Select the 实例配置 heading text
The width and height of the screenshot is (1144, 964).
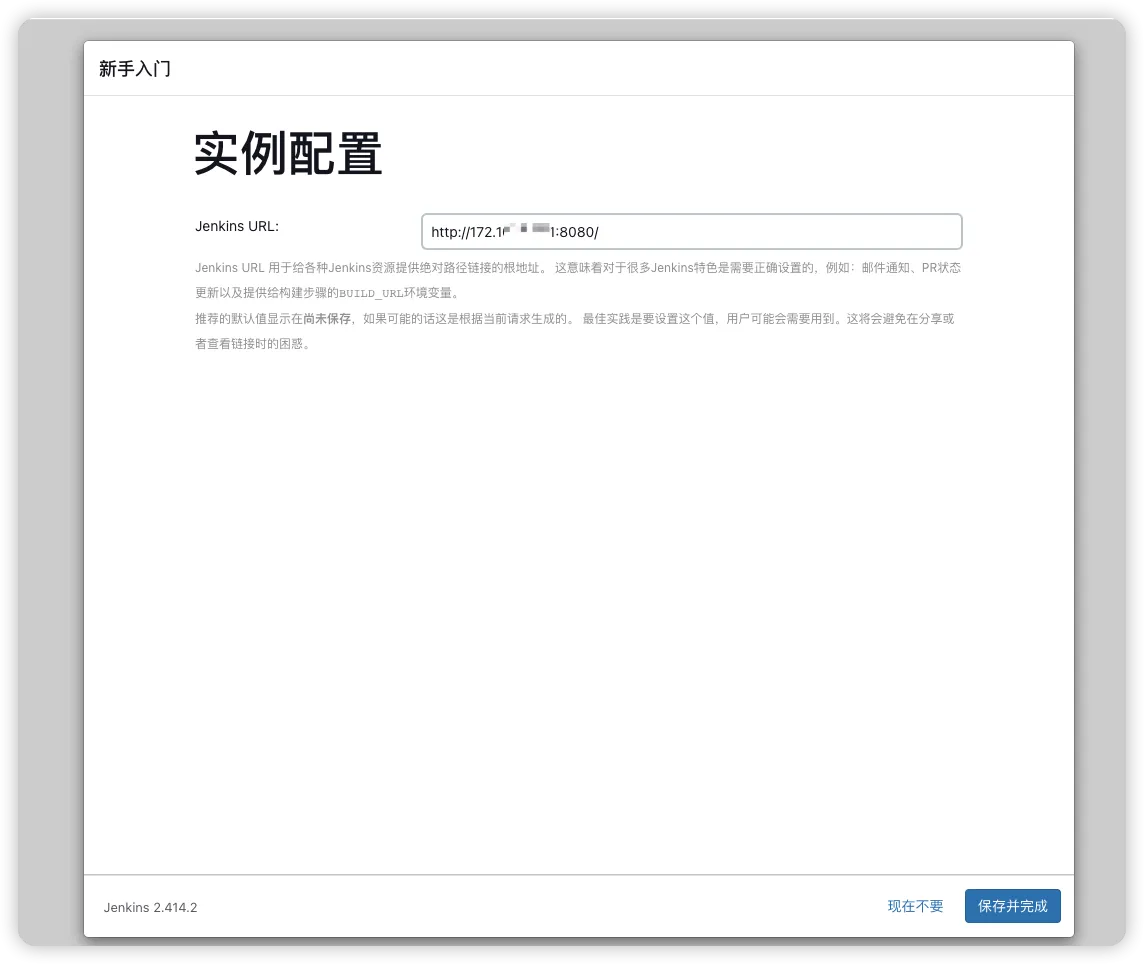point(288,153)
